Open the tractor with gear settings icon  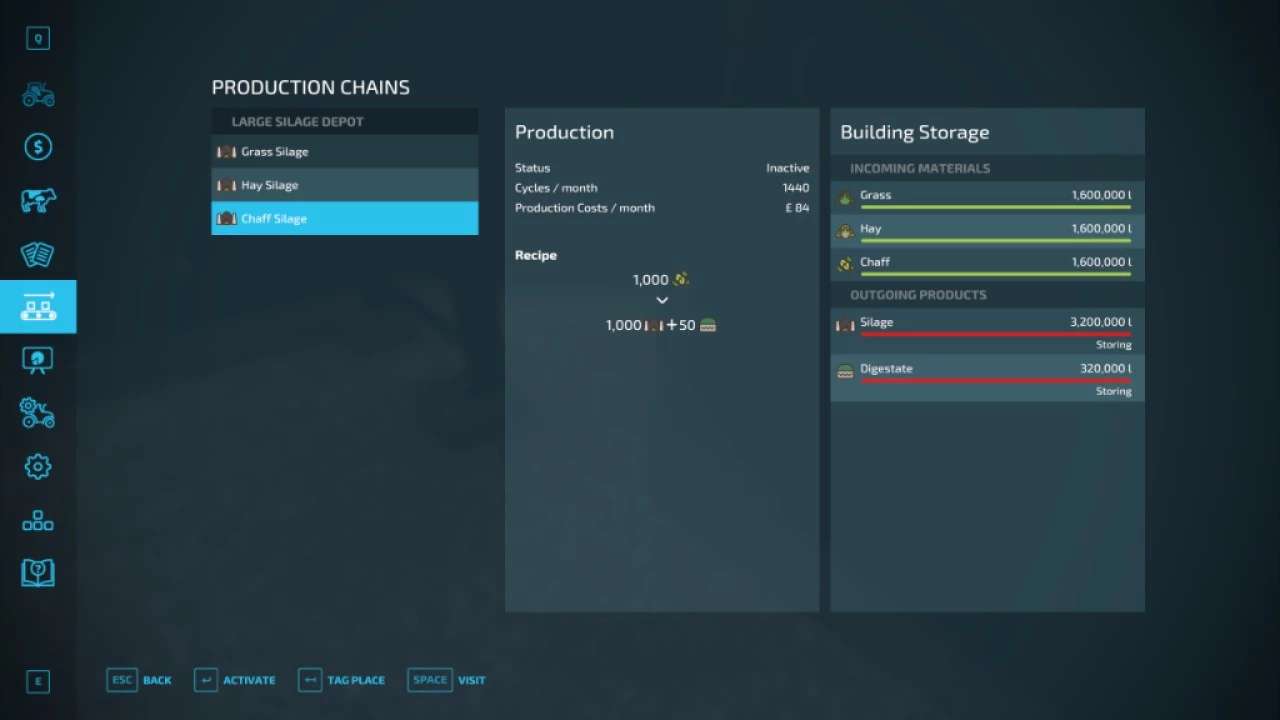tap(38, 413)
